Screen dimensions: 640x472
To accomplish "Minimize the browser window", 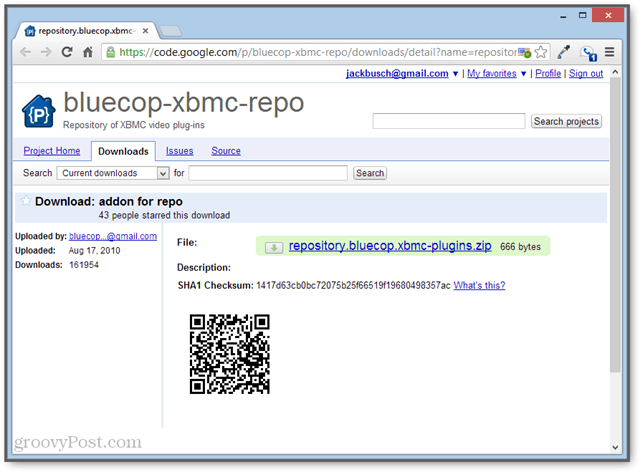I will 563,16.
